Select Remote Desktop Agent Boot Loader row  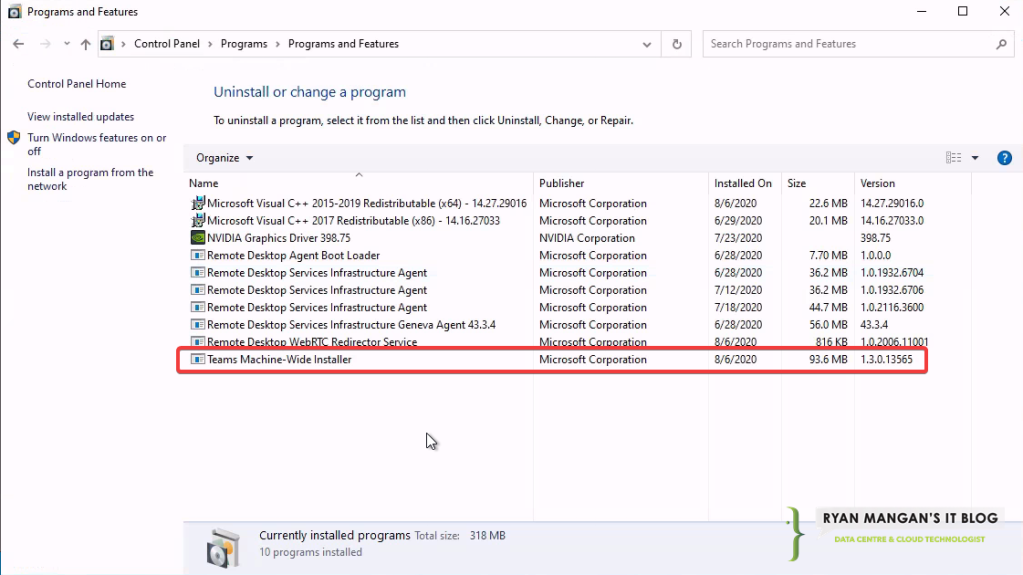coord(557,255)
